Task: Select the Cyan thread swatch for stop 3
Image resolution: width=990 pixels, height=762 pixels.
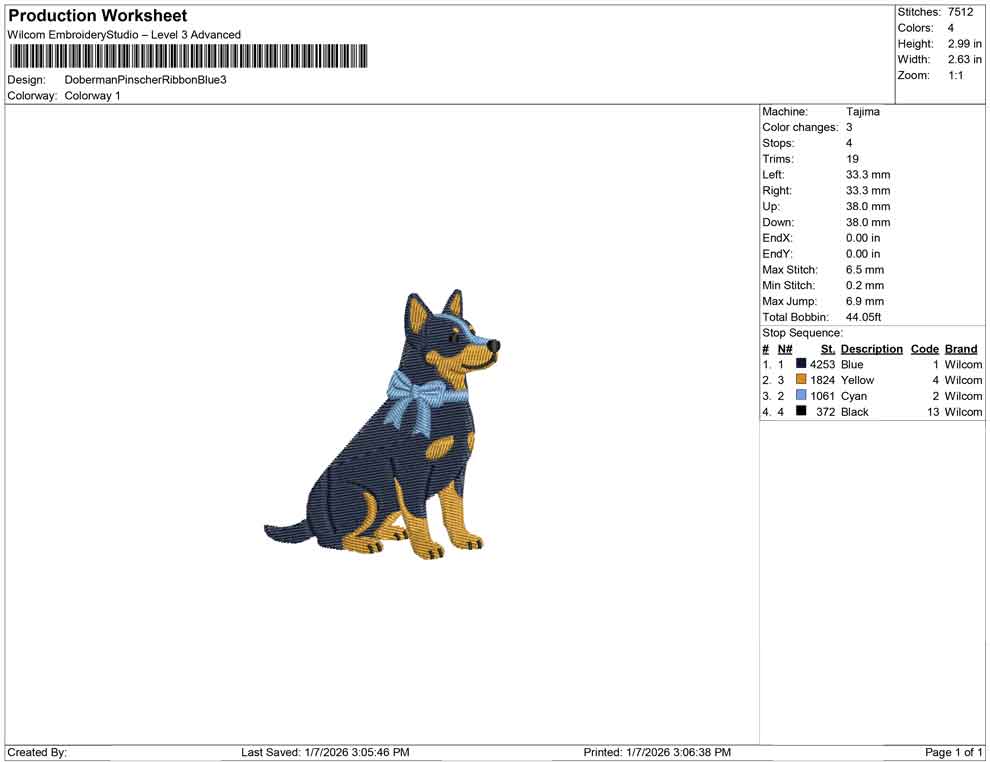Action: (x=799, y=396)
